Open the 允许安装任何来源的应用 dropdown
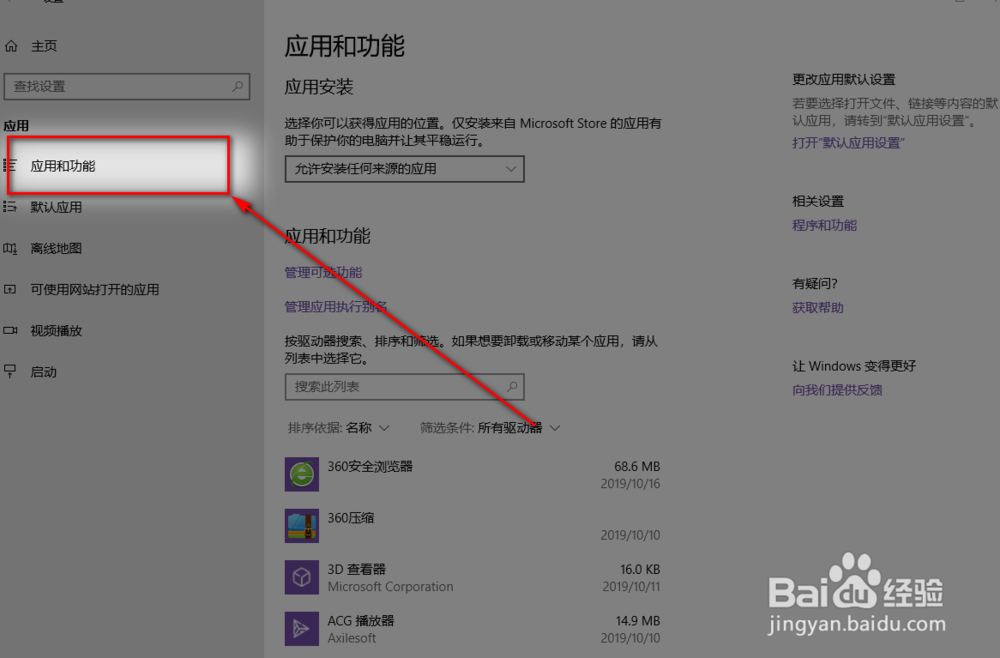The image size is (1000, 658). coord(404,169)
